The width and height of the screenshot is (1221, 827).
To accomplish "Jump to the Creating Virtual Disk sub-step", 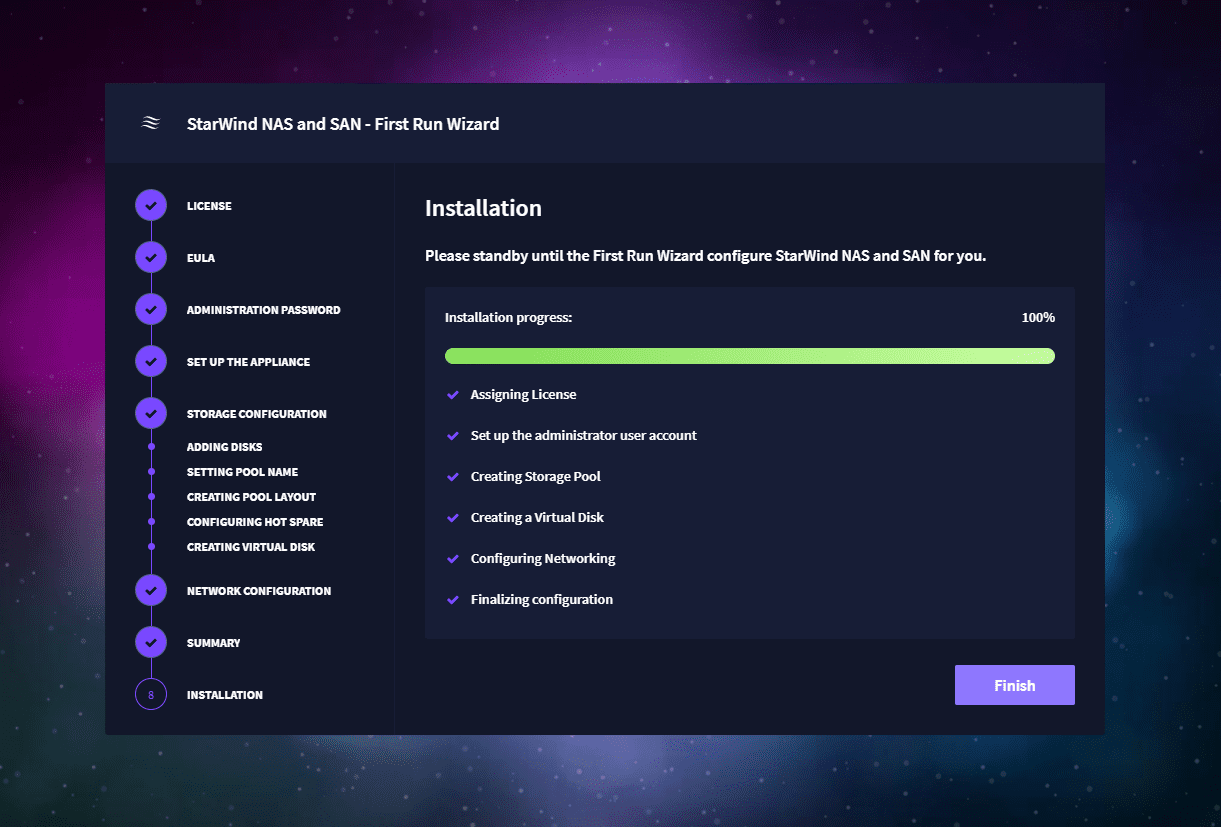I will [250, 547].
